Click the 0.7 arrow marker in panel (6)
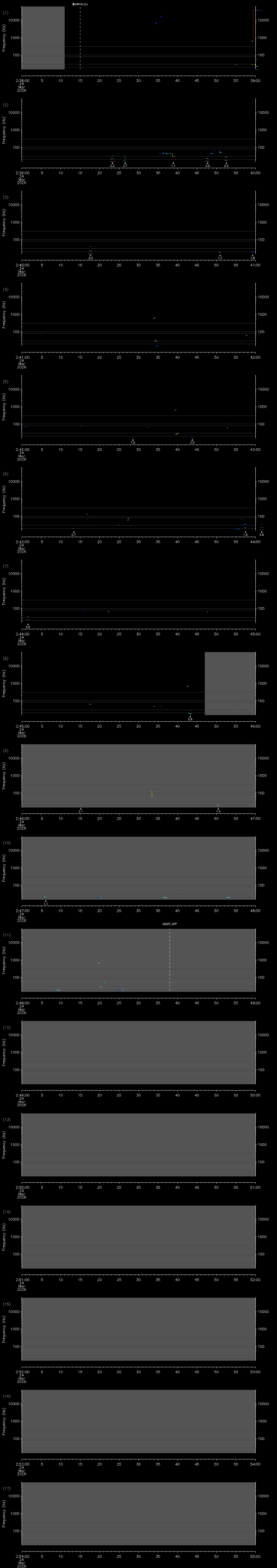This screenshot has height=1568, width=277. (x=74, y=532)
